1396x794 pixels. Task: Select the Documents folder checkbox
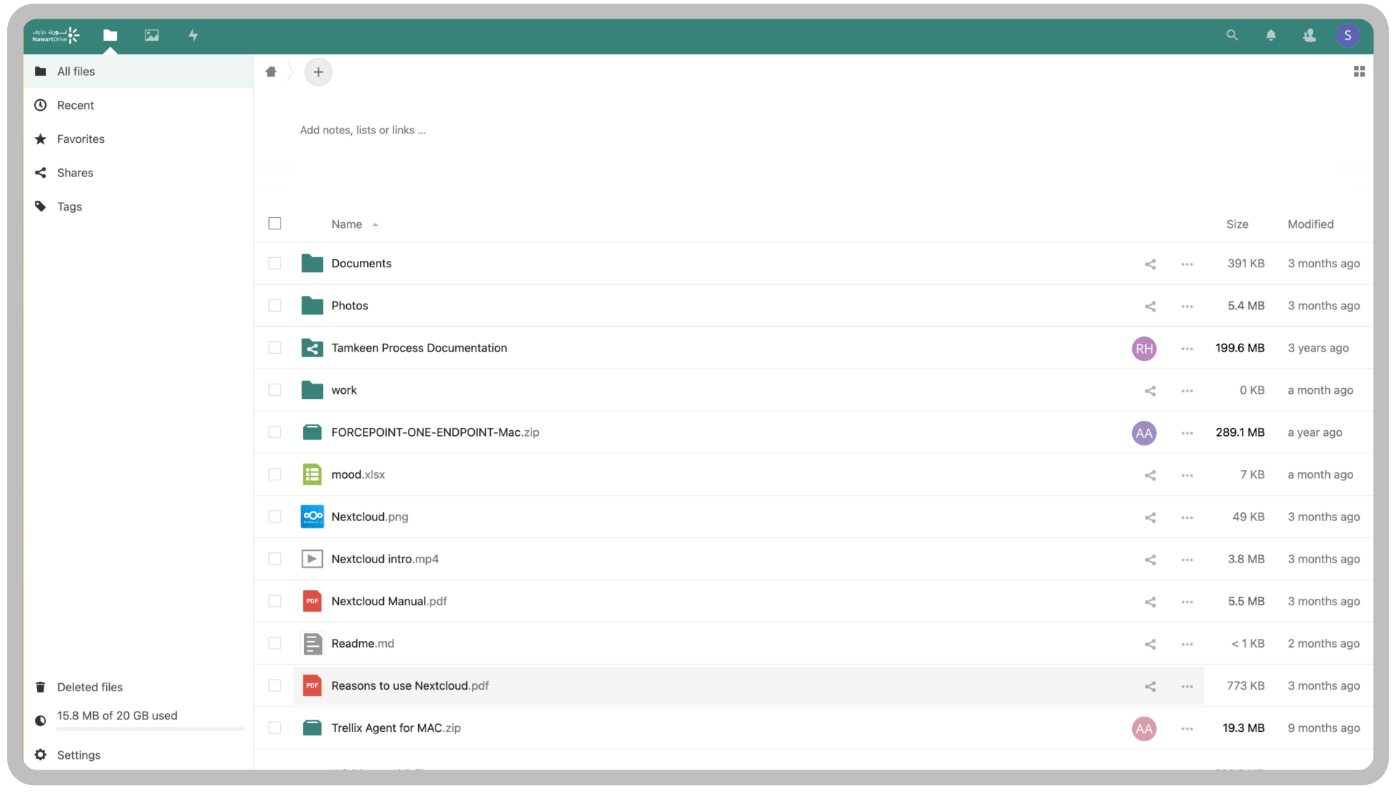275,264
